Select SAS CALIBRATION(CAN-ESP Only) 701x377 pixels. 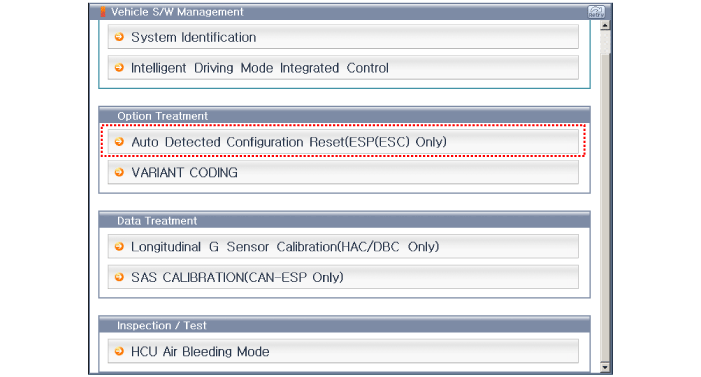point(343,277)
